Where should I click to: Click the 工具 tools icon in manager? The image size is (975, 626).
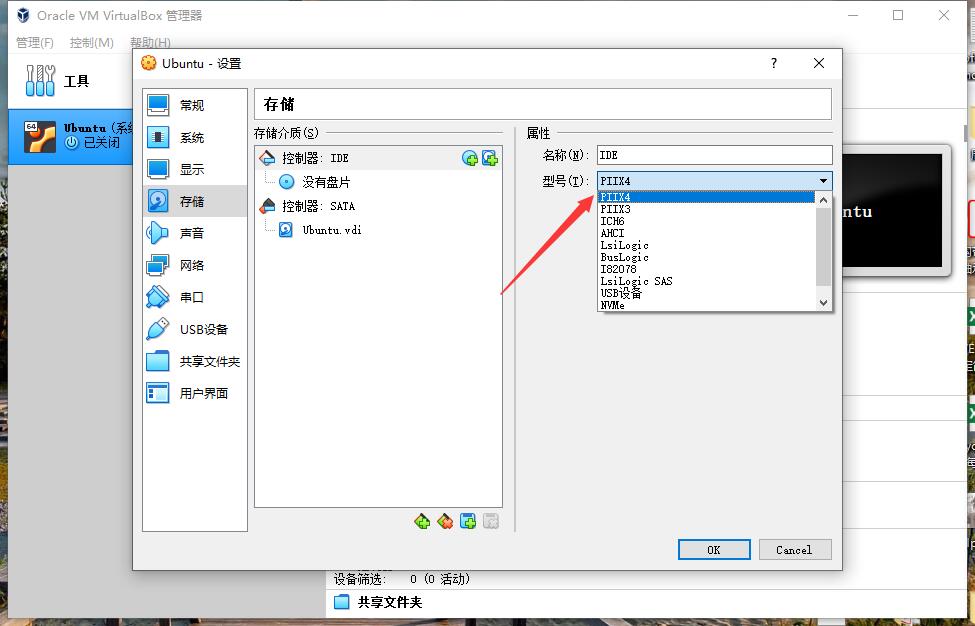pyautogui.click(x=40, y=81)
